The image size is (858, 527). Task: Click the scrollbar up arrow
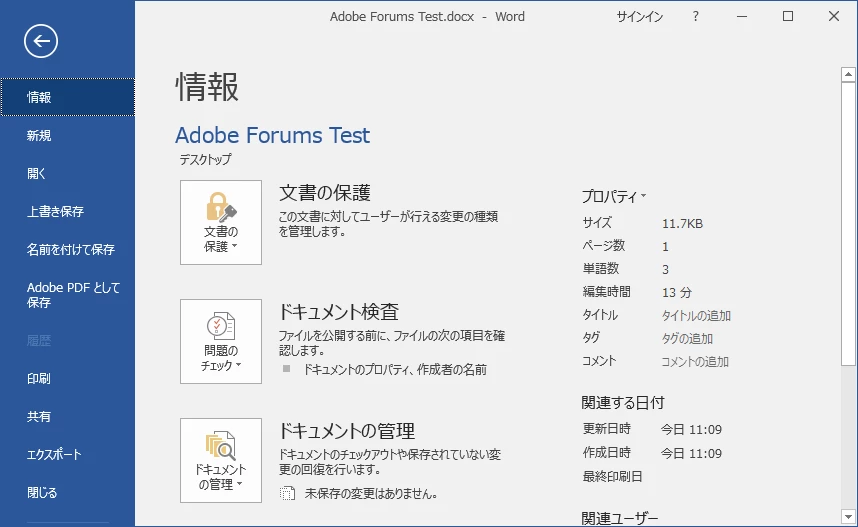coord(848,74)
